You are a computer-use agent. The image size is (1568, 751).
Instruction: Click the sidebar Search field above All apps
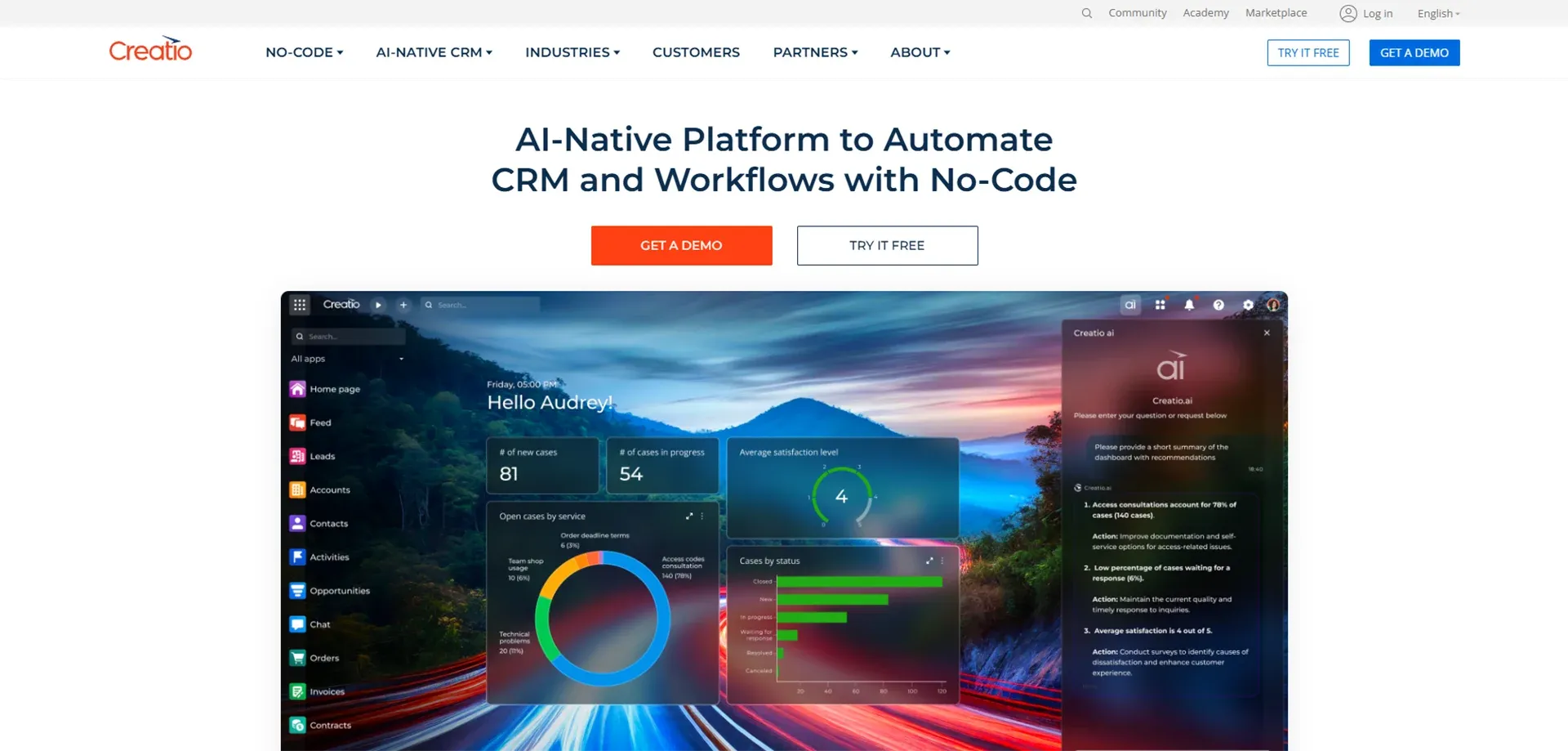point(348,336)
